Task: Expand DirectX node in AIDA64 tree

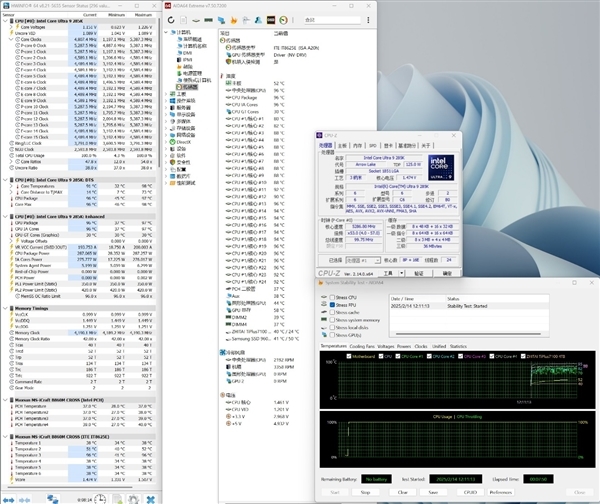Action: click(166, 142)
